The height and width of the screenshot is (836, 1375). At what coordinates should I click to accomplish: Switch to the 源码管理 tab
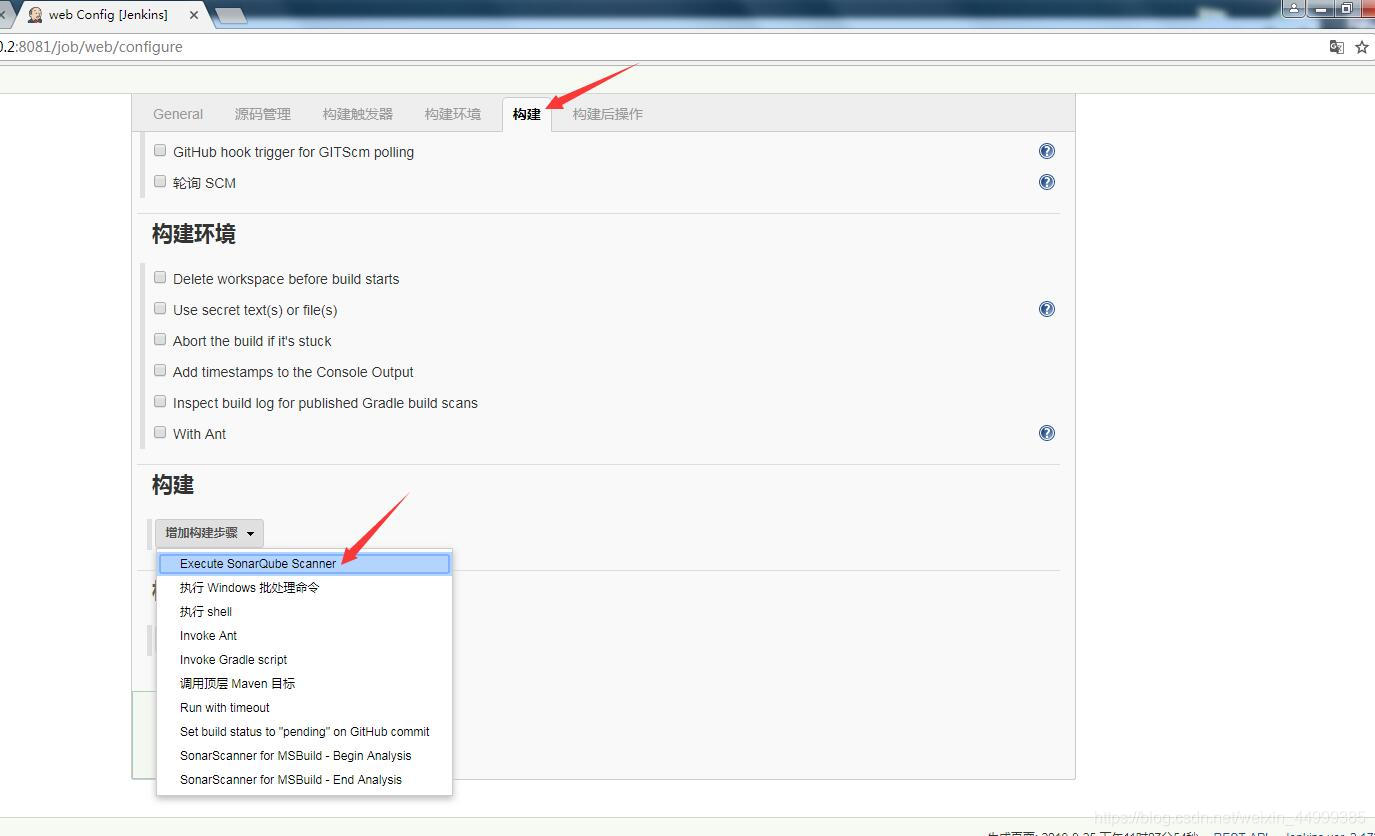(263, 114)
